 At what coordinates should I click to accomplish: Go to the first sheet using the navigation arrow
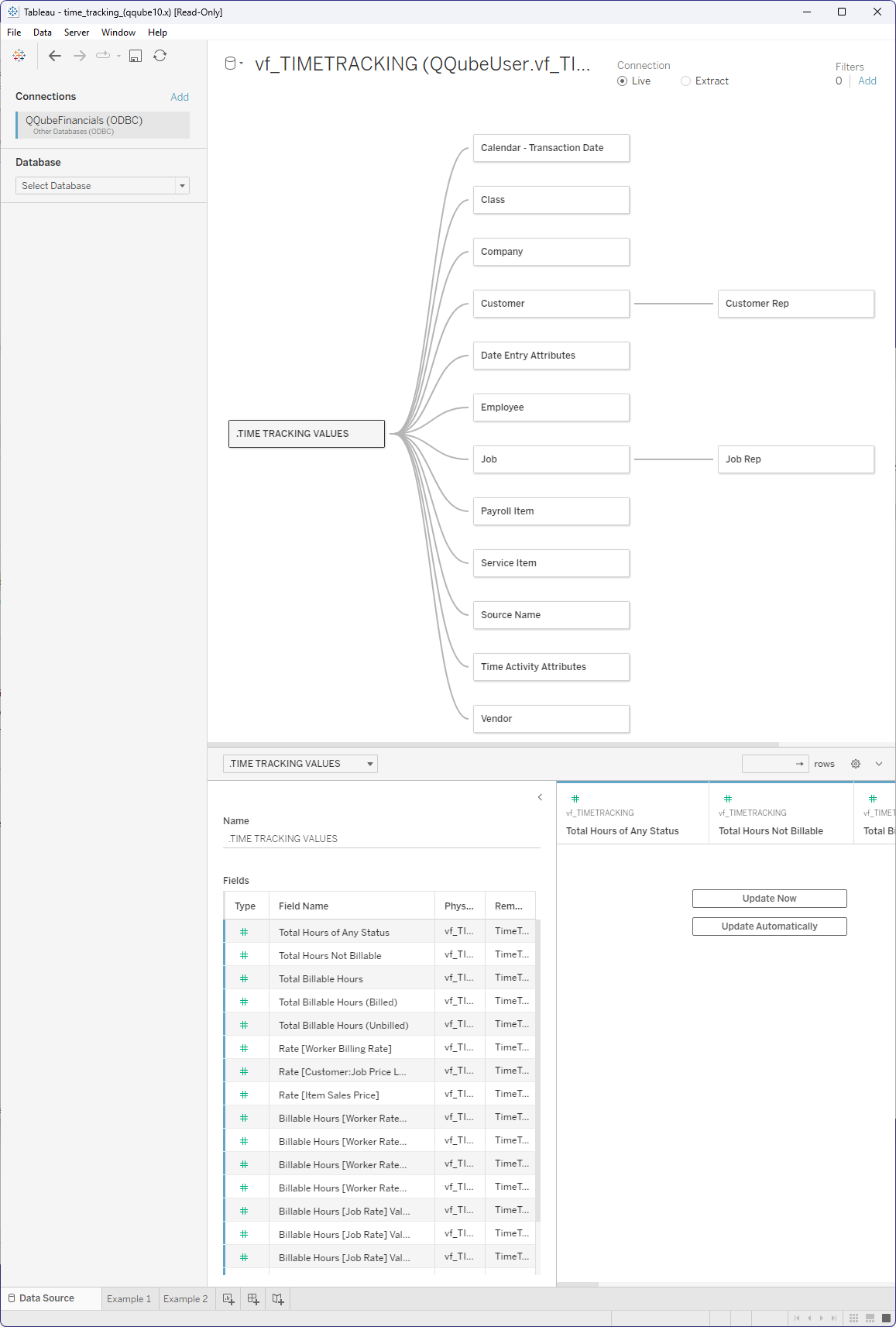797,1318
